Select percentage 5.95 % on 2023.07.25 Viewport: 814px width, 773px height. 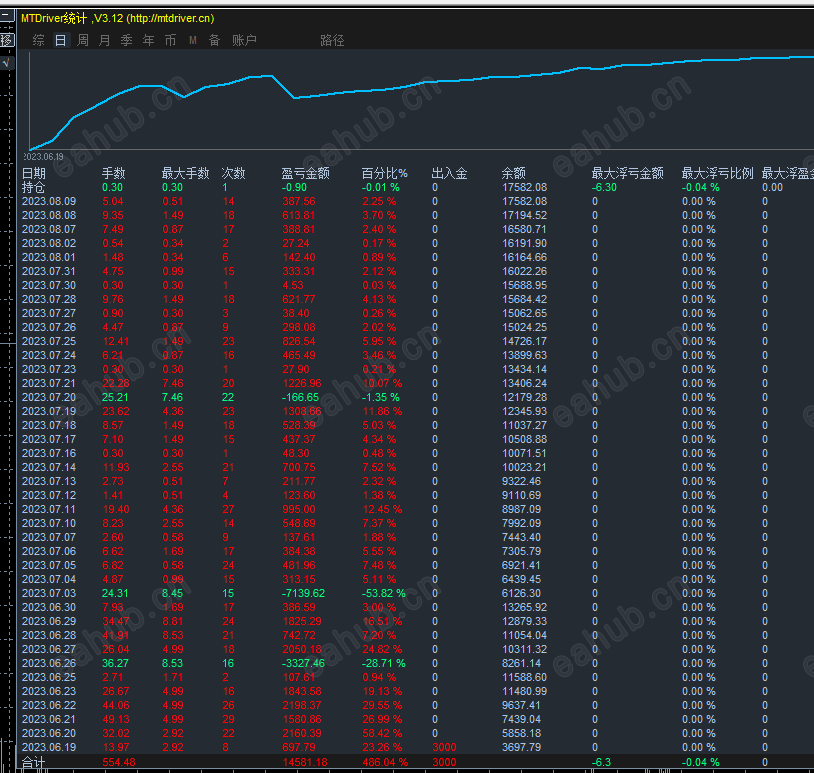click(379, 342)
